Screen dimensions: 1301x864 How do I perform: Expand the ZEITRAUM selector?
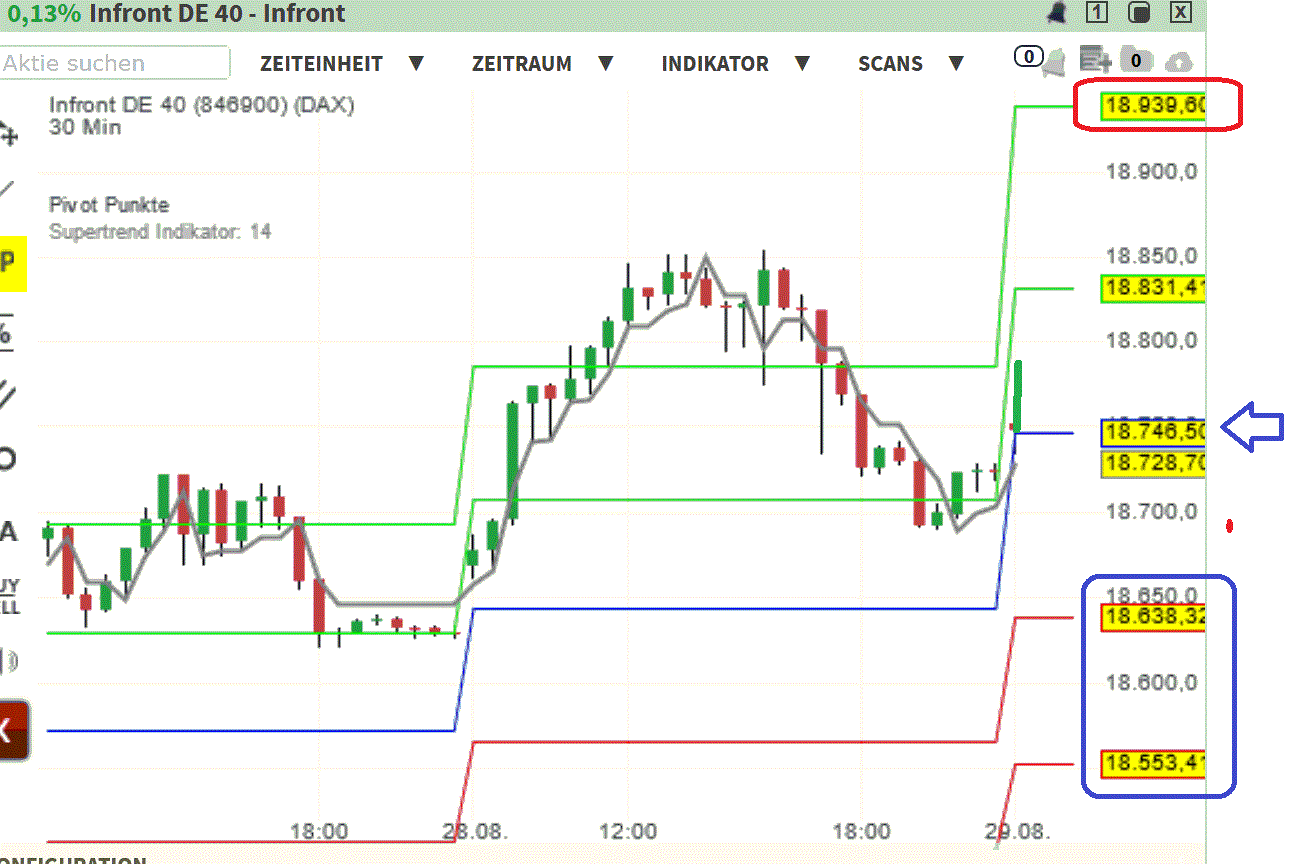521,63
